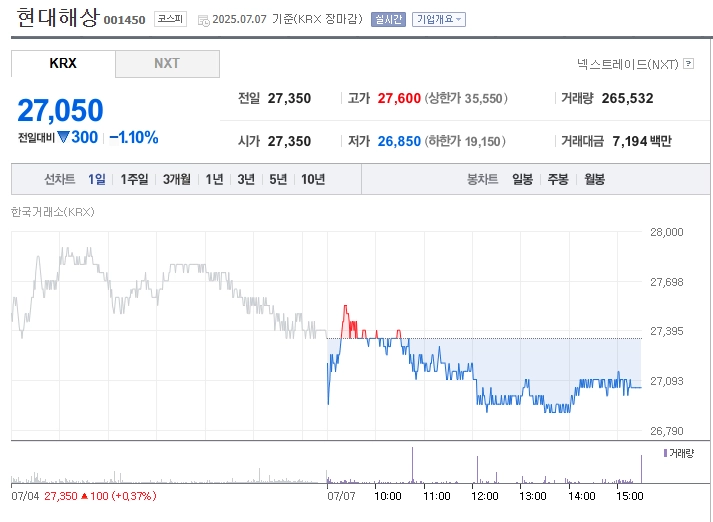The height and width of the screenshot is (522, 713).
Task: Click the 고가 value 27,600
Action: (x=399, y=98)
